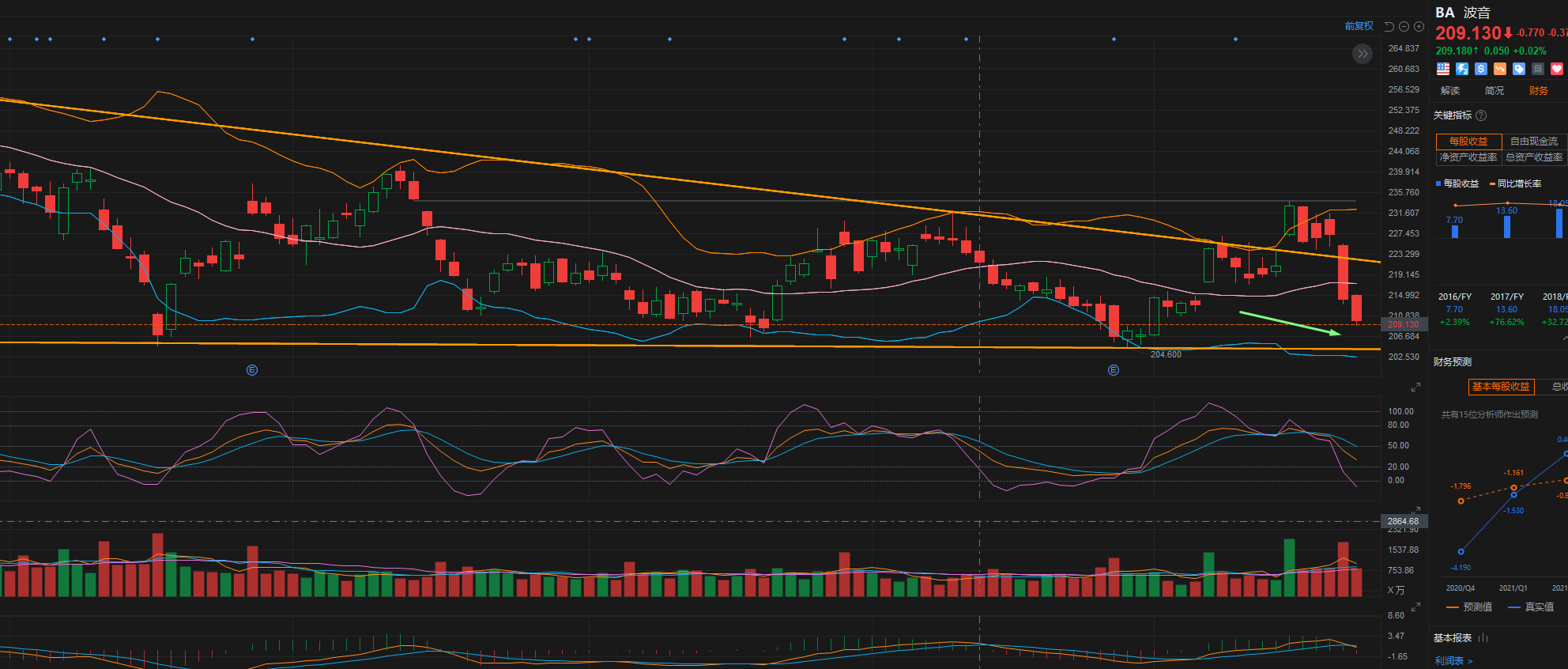Toggle the 真实值 legend series
Image resolution: width=1568 pixels, height=669 pixels.
pyautogui.click(x=1531, y=607)
